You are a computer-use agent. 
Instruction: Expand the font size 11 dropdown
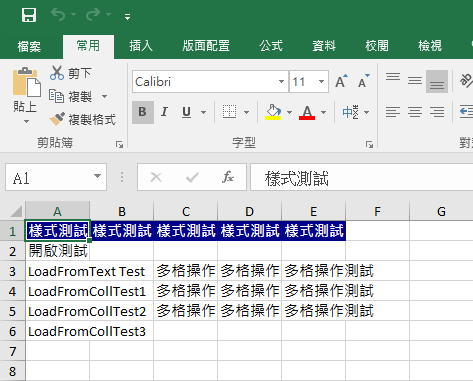[321, 81]
